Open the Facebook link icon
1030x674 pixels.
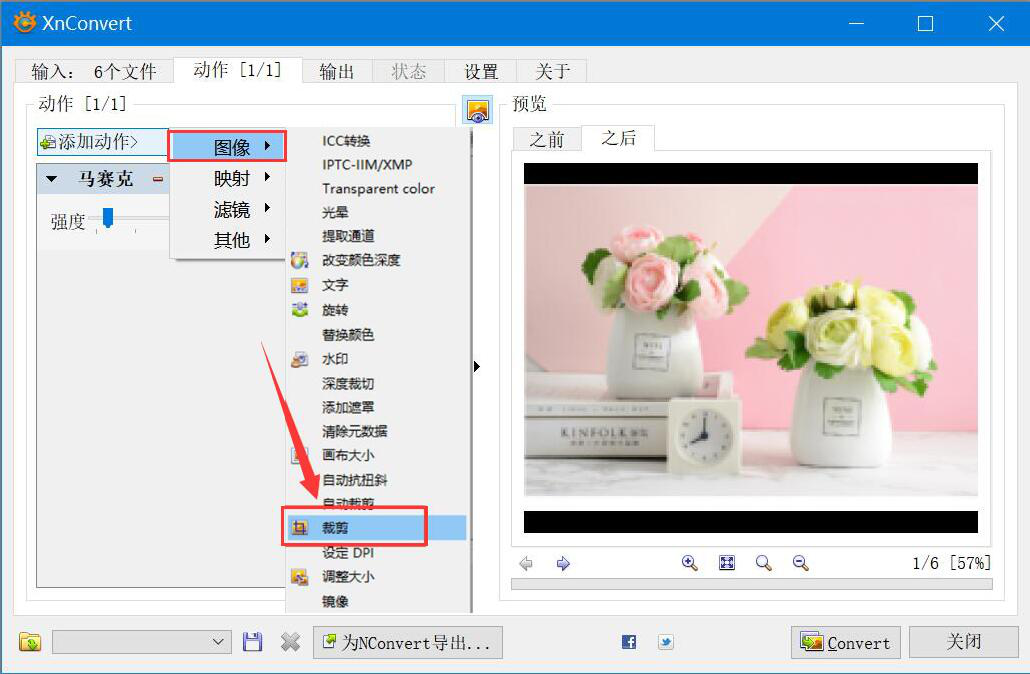pyautogui.click(x=629, y=642)
